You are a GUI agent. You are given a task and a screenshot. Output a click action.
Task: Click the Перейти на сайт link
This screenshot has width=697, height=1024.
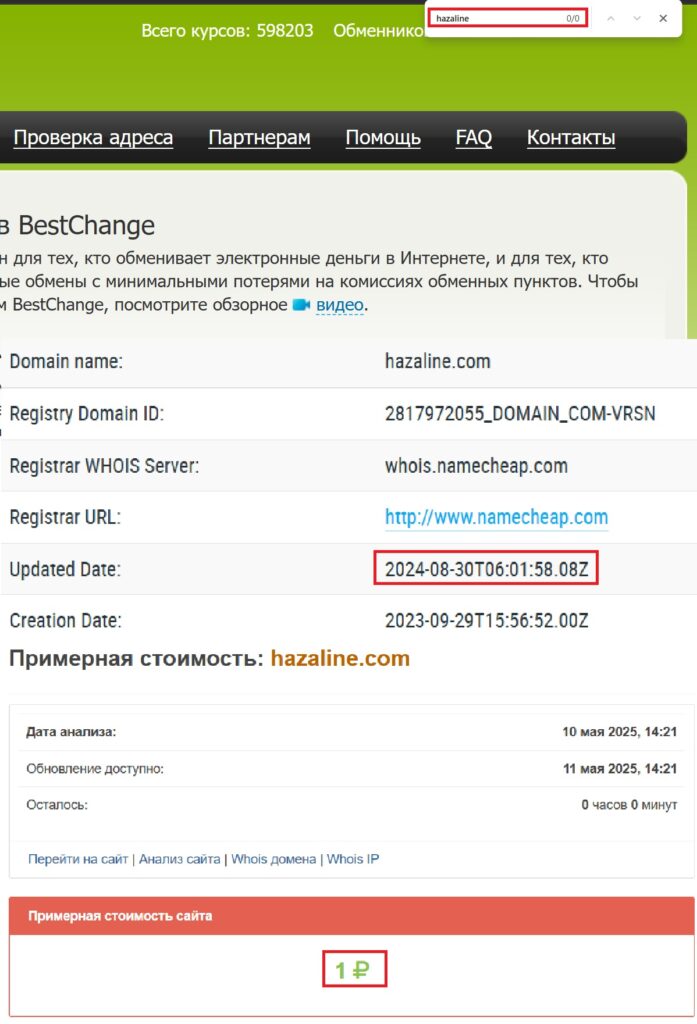[78, 859]
